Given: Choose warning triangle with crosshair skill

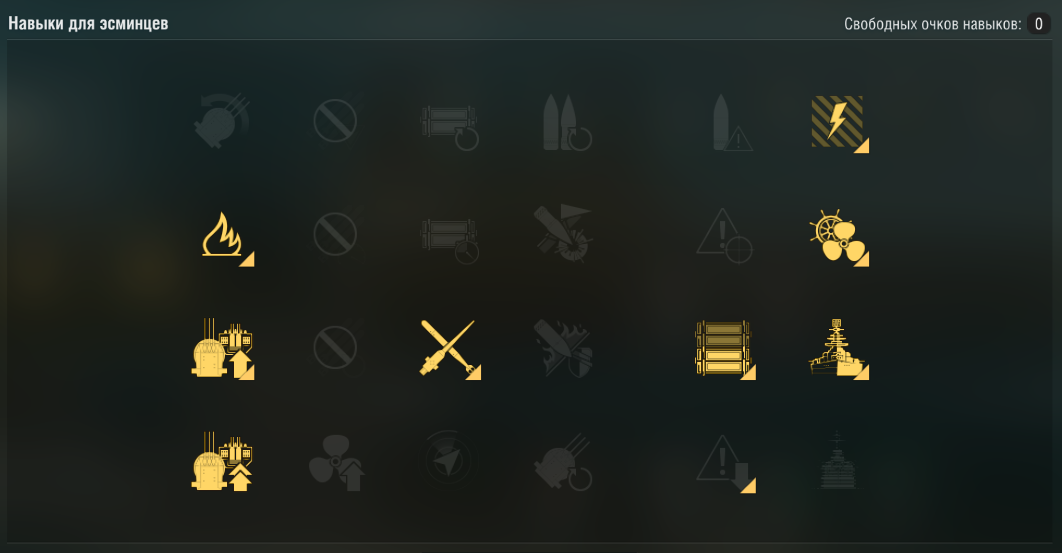Looking at the screenshot, I should pyautogui.click(x=725, y=236).
